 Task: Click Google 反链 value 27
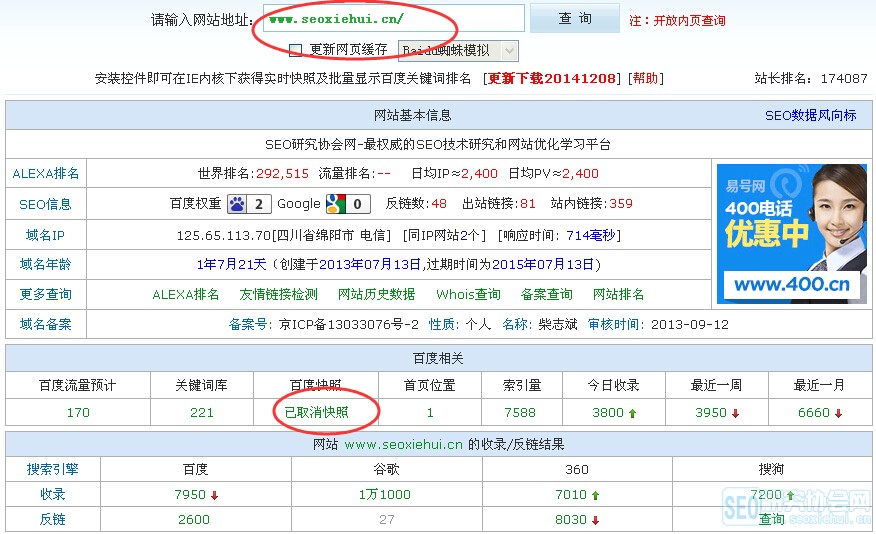(387, 520)
